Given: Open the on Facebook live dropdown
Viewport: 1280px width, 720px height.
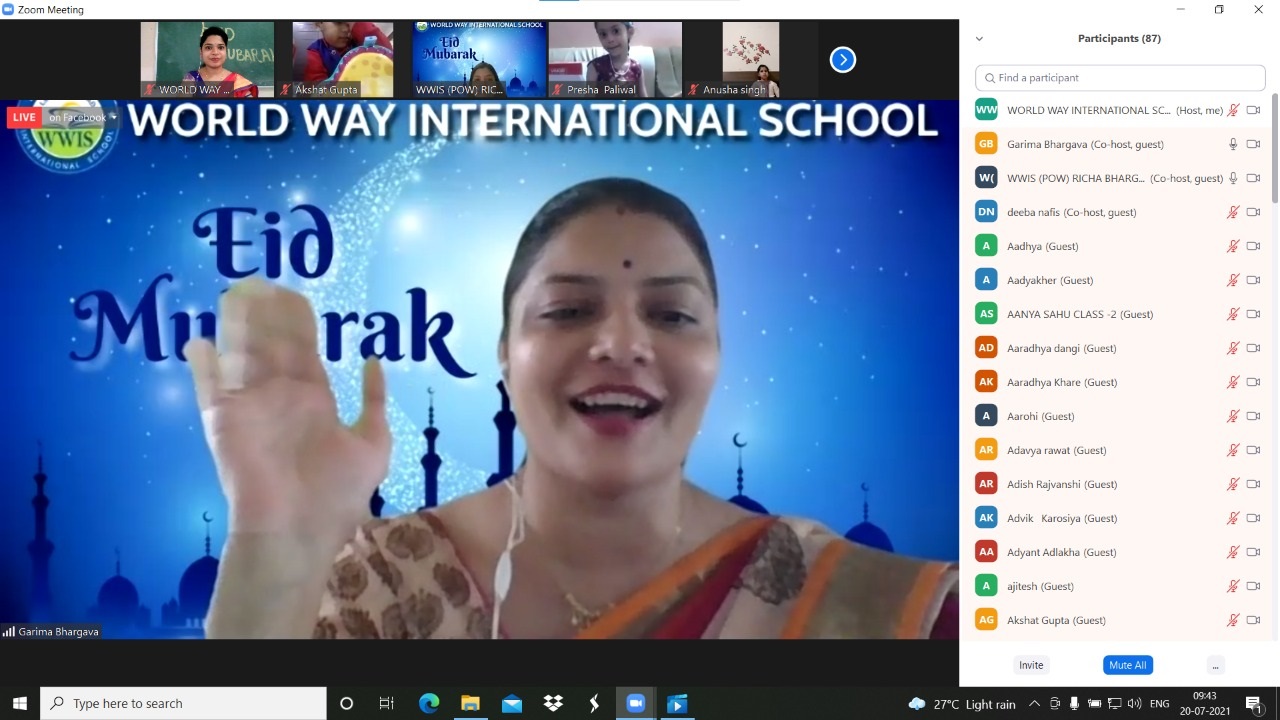Looking at the screenshot, I should click(83, 117).
